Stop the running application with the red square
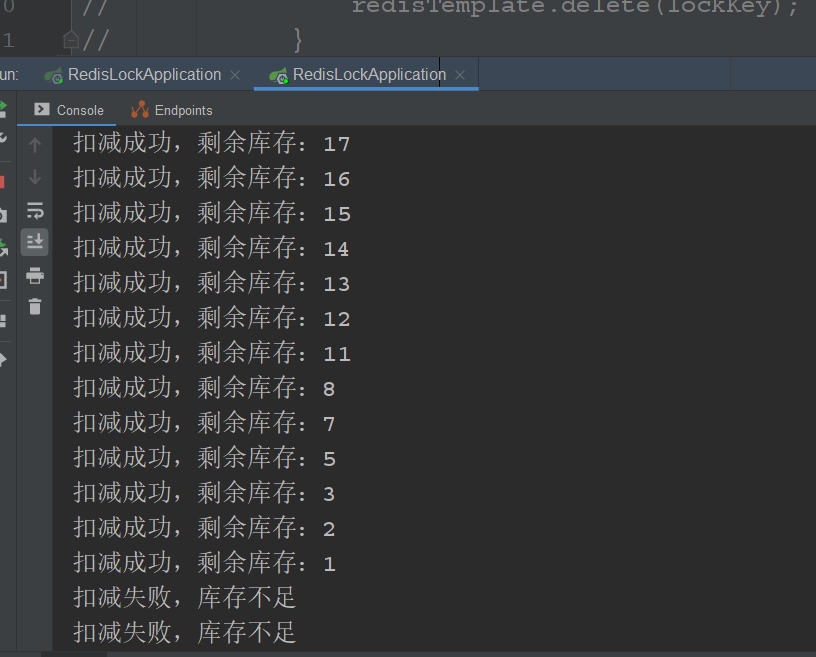 pyautogui.click(x=2, y=182)
